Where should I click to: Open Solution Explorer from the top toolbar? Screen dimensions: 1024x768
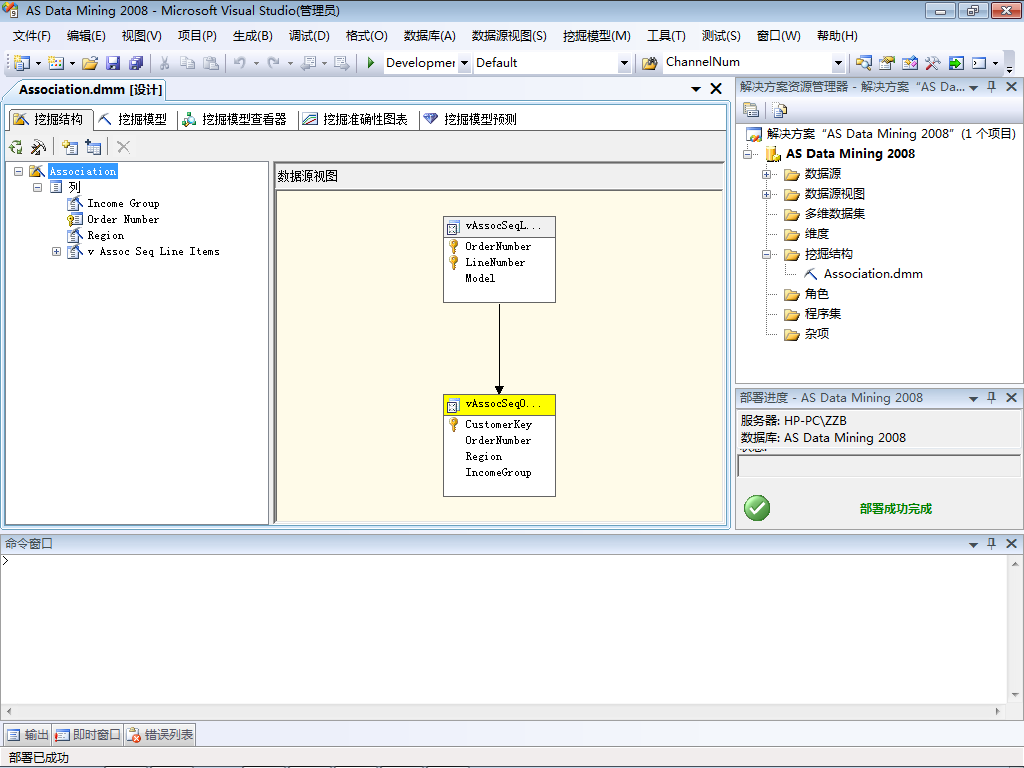pos(863,63)
